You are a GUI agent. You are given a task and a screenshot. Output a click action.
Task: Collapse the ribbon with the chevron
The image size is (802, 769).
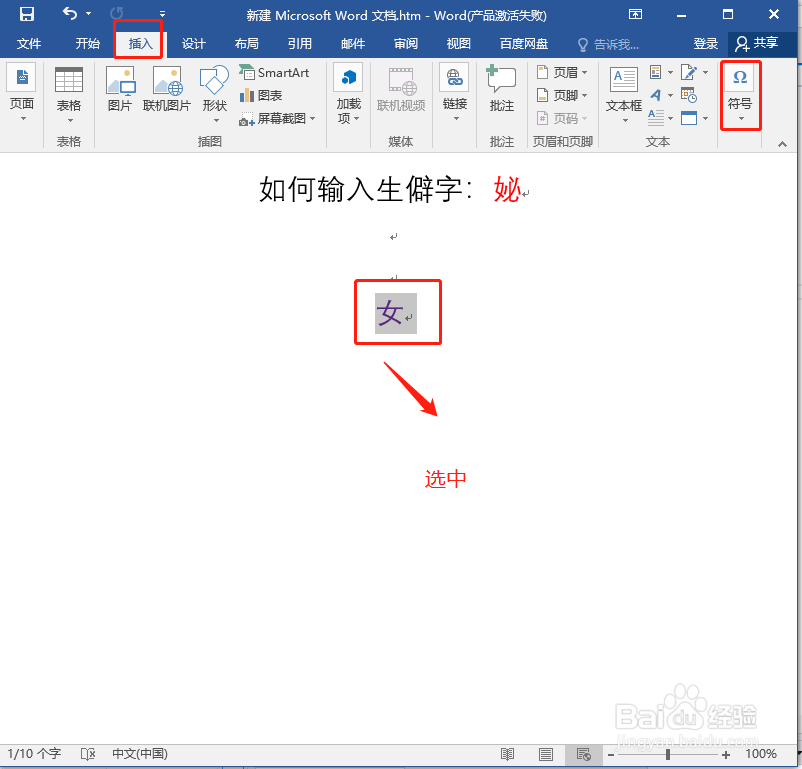[x=782, y=144]
